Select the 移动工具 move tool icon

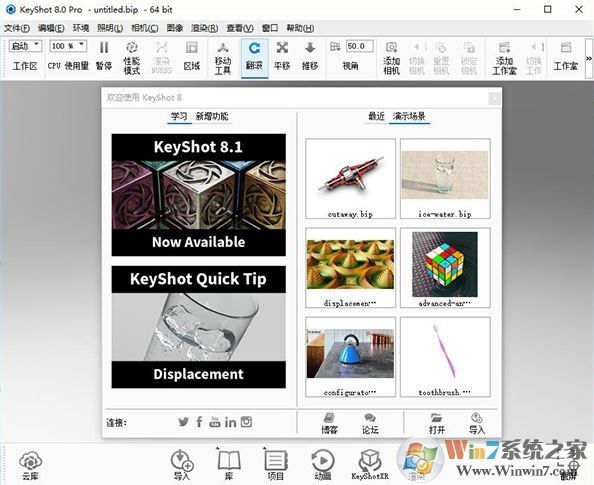(223, 58)
